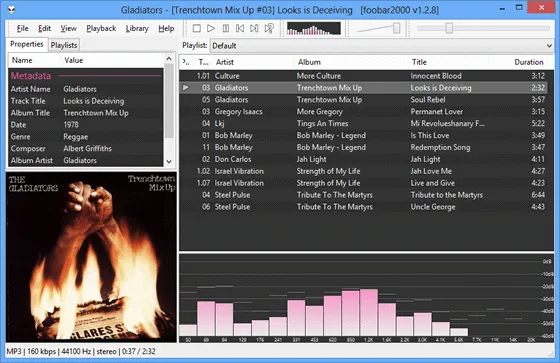Select the Culture Innocent Blood track
Screen dimensions: 560x363
pos(363,76)
